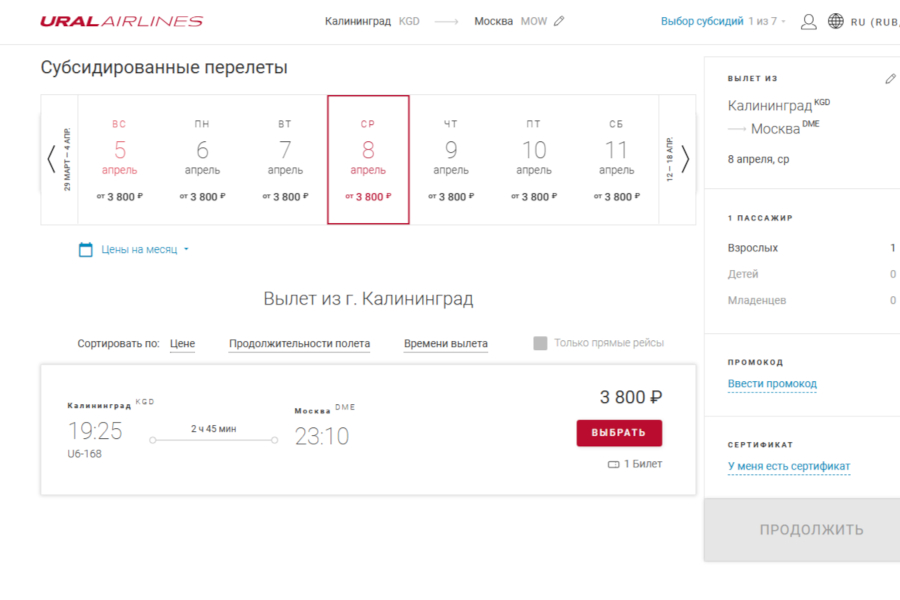Click the globe language icon
Image resolution: width=900 pixels, height=600 pixels.
click(836, 21)
